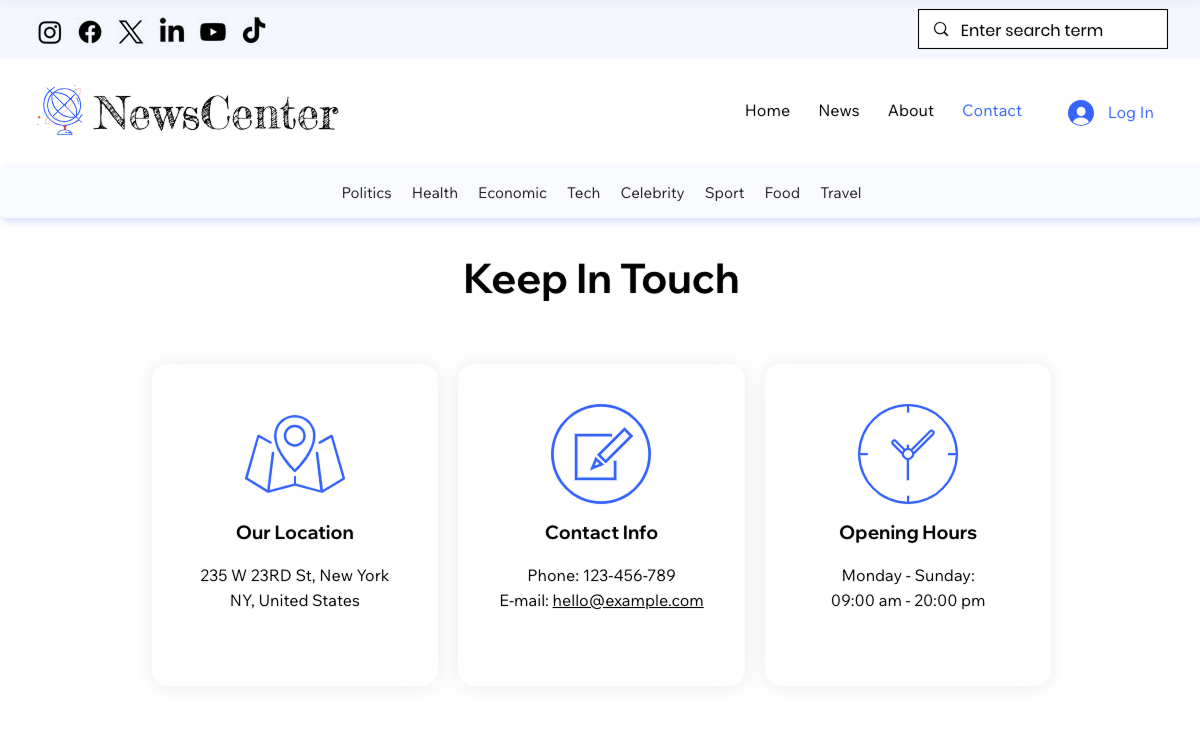Open the Politics category
The width and height of the screenshot is (1200, 748).
pos(367,193)
